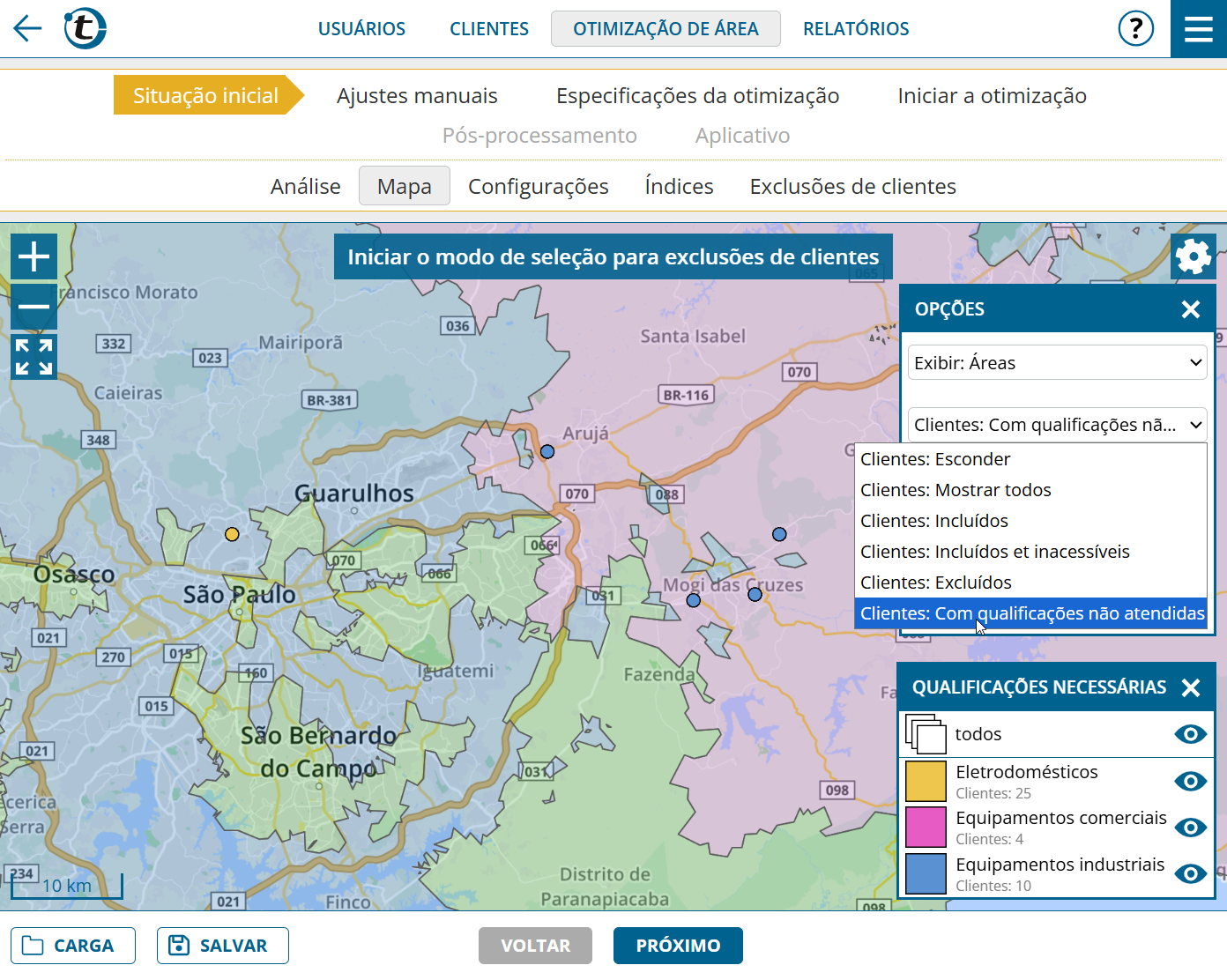The width and height of the screenshot is (1227, 980).
Task: Expand the Exibir: Áreas dropdown
Action: pos(1057,362)
